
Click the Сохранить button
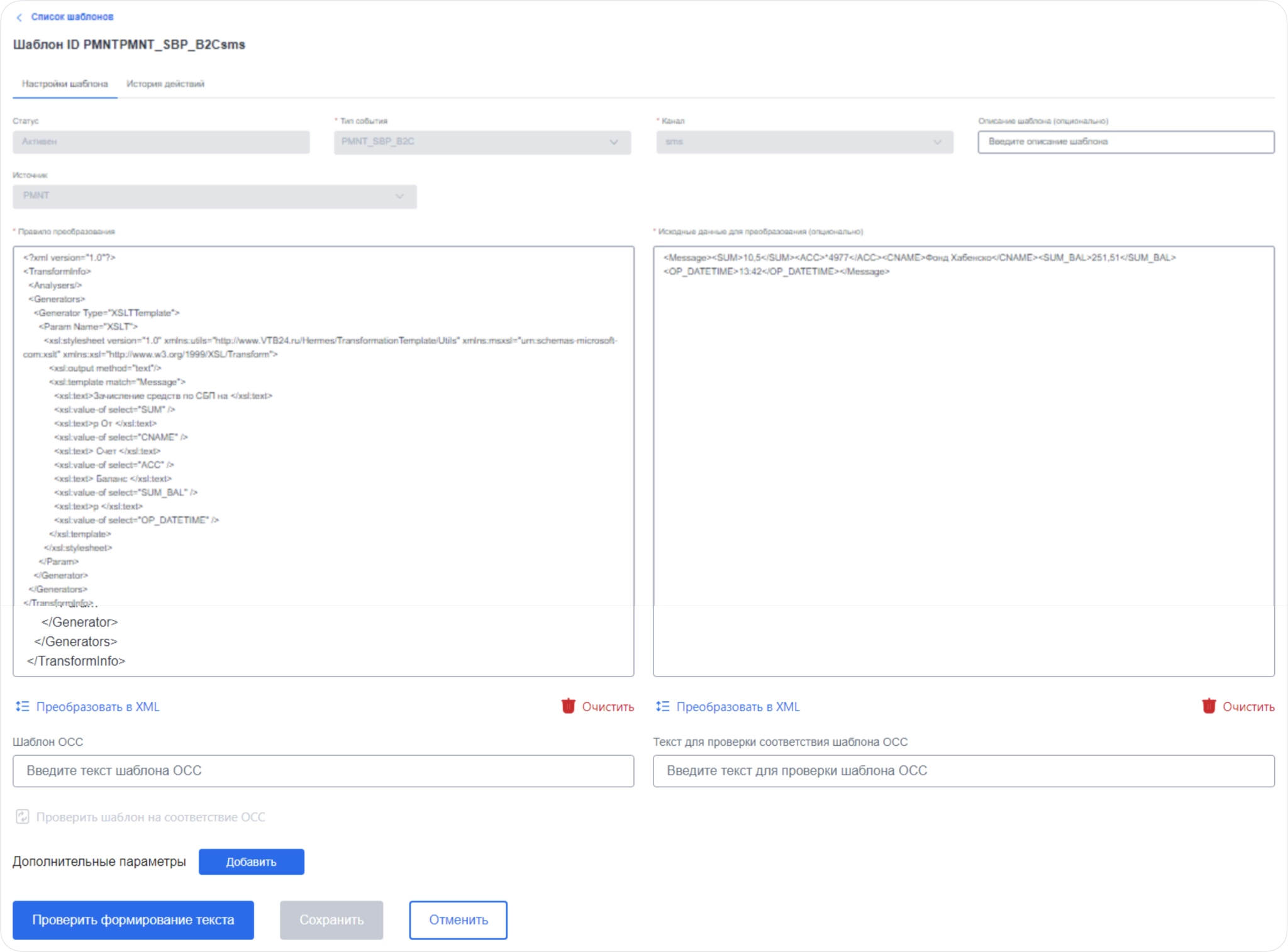[x=331, y=920]
